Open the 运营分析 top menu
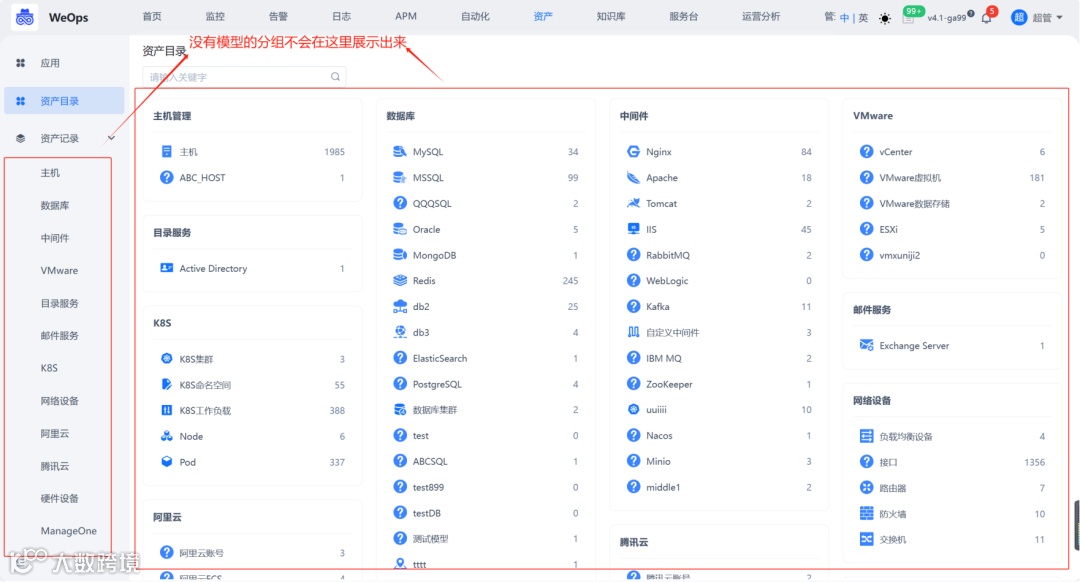1080x582 pixels. click(x=761, y=17)
